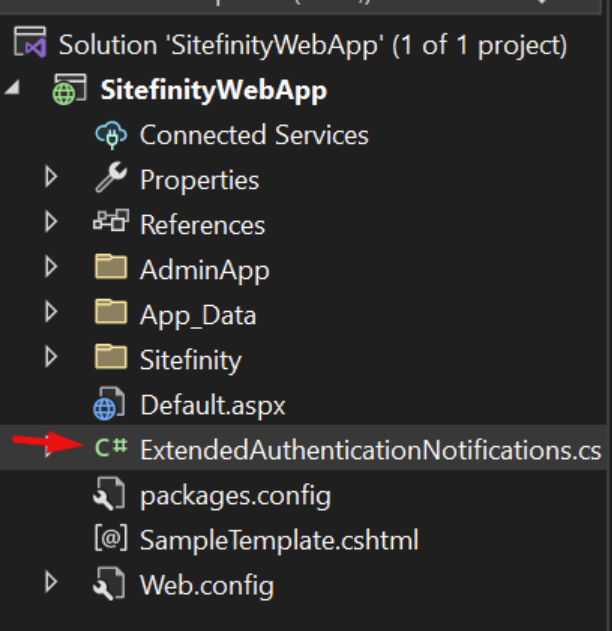
Task: Click the AdminApp folder icon
Action: (111, 266)
